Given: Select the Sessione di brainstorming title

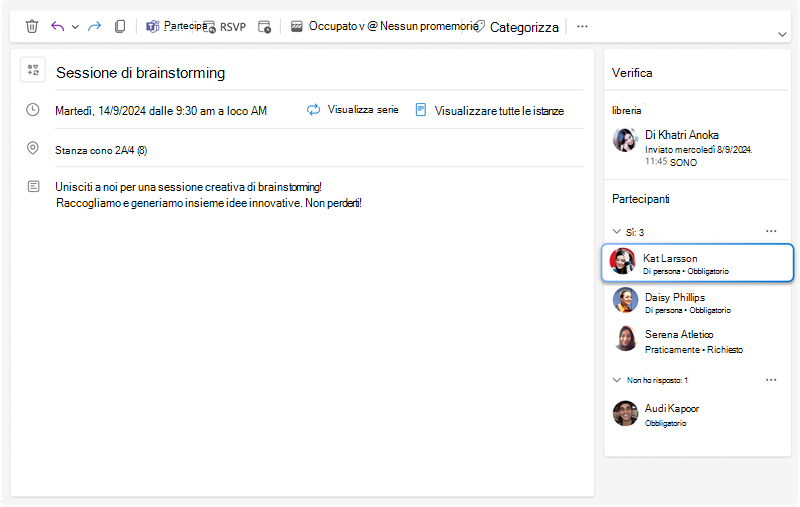Looking at the screenshot, I should pyautogui.click(x=140, y=73).
